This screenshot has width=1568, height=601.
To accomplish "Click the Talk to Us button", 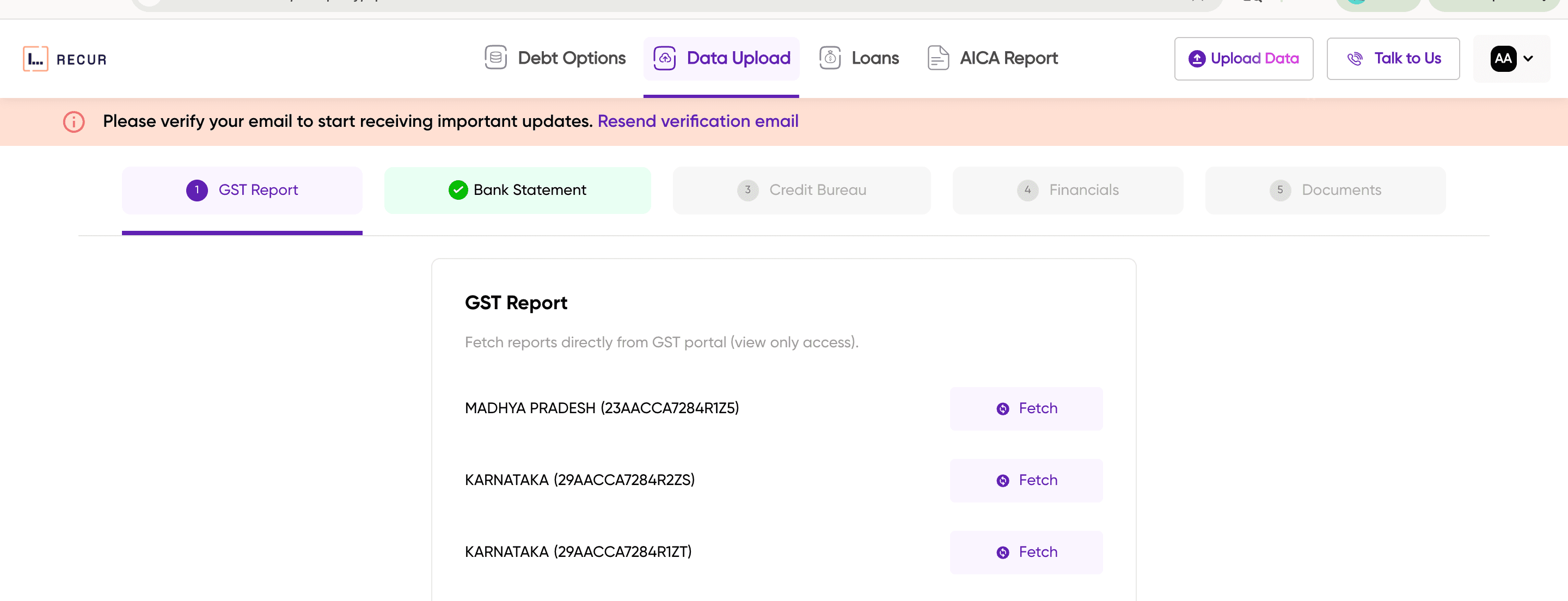I will pos(1393,58).
